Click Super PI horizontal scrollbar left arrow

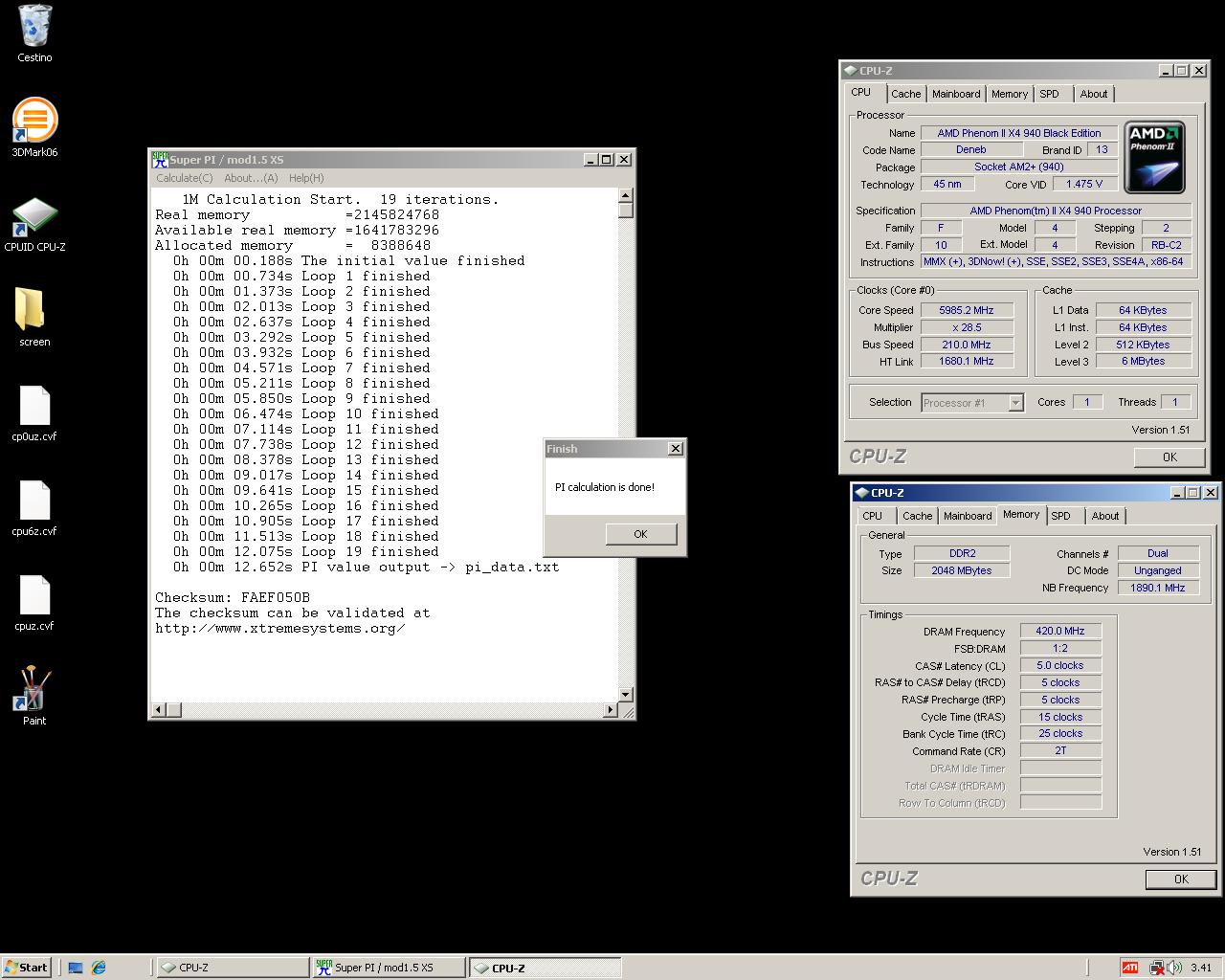coord(159,710)
